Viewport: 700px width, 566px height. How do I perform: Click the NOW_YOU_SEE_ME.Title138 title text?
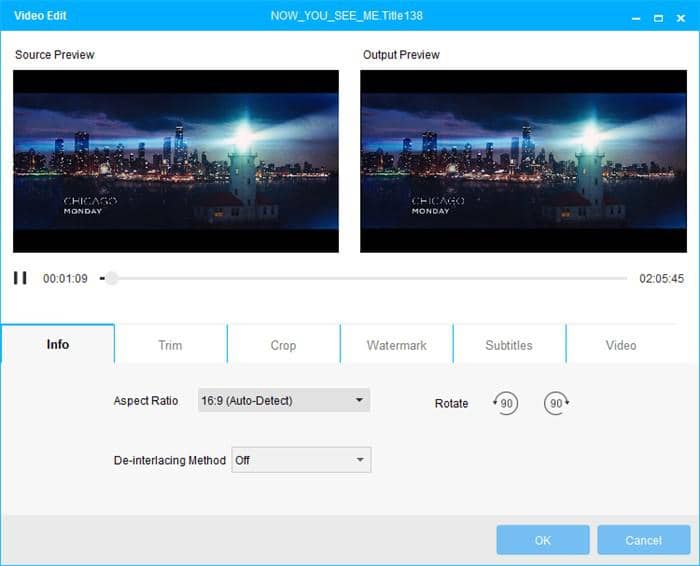[x=346, y=16]
